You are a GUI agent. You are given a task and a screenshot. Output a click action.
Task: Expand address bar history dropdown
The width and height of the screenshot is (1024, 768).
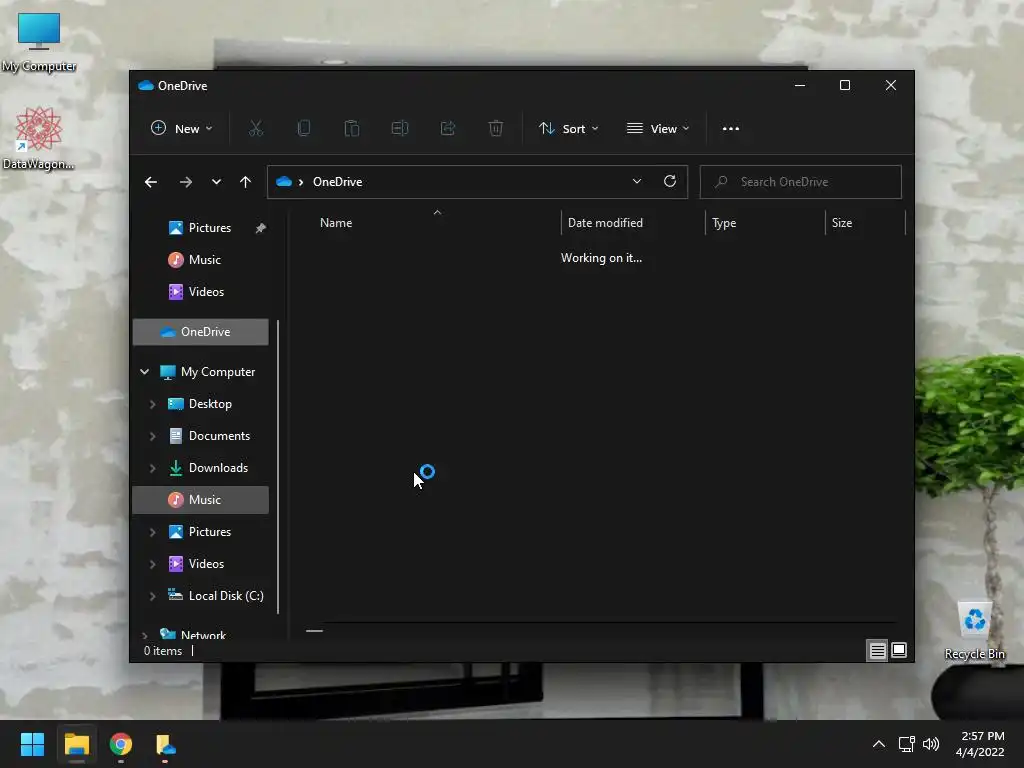(x=637, y=182)
